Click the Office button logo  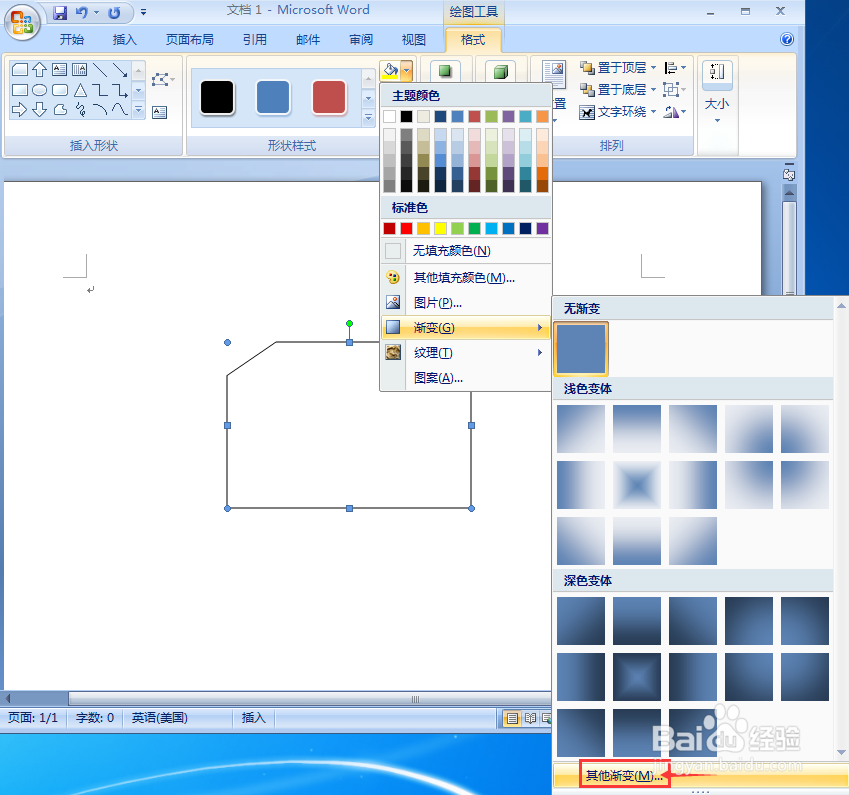pos(22,22)
